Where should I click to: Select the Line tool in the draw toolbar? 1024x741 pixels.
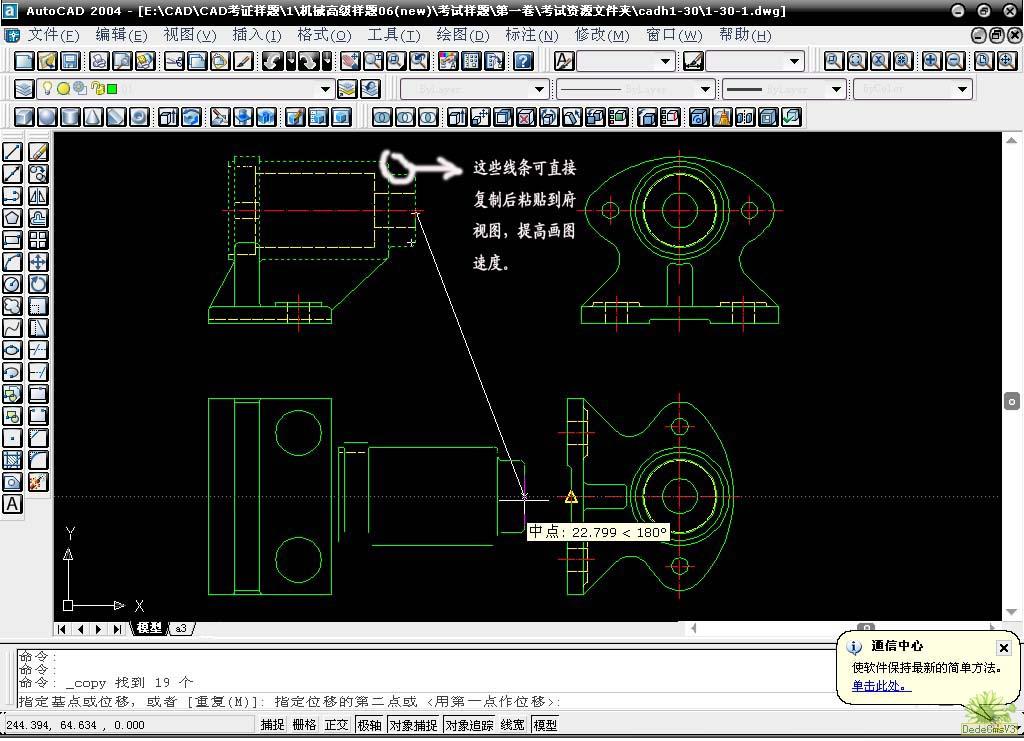coord(12,151)
